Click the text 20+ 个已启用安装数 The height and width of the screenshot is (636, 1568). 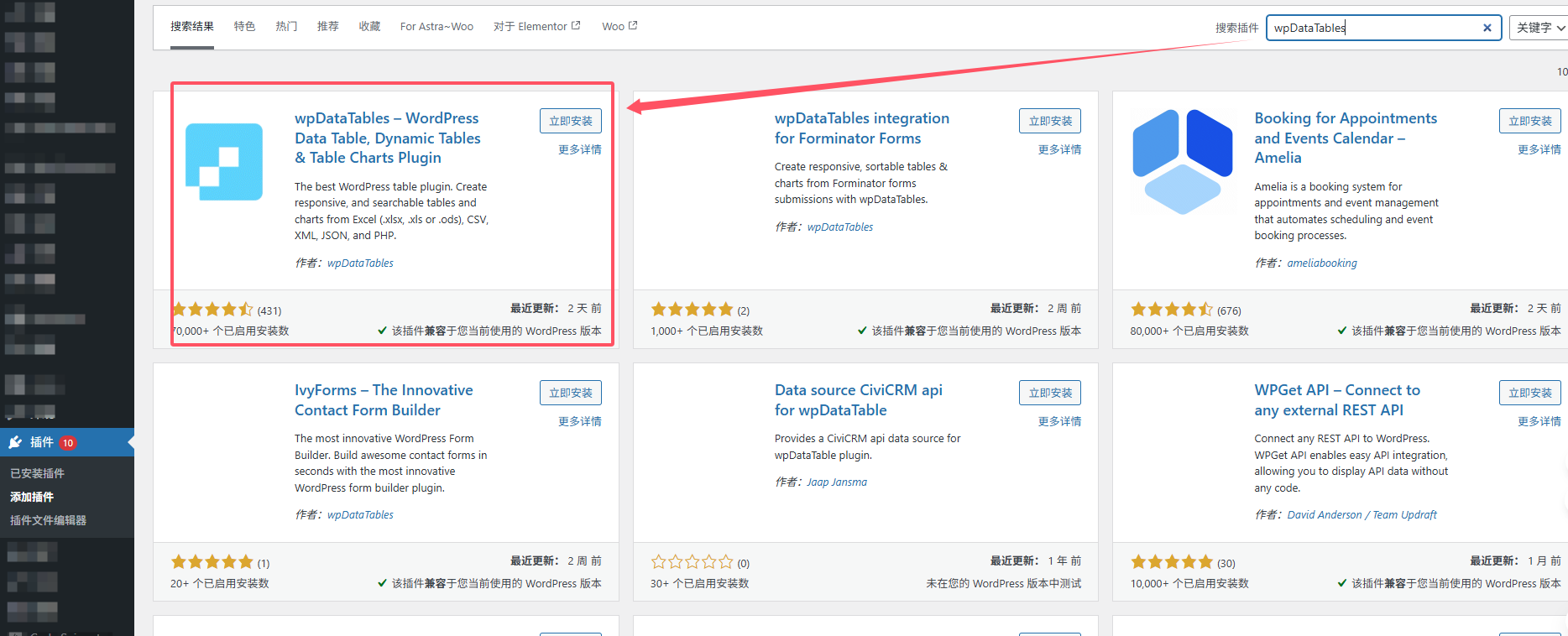coord(220,584)
